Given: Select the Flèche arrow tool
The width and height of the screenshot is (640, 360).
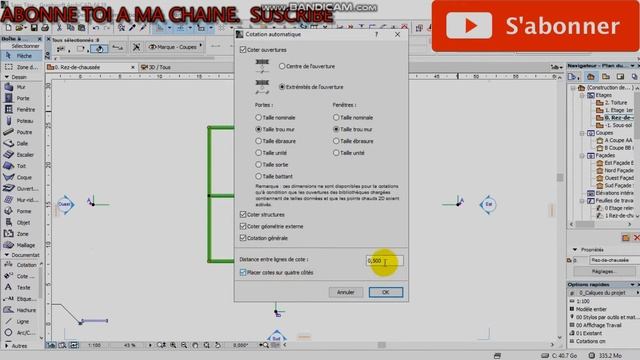Looking at the screenshot, I should pyautogui.click(x=22, y=56).
